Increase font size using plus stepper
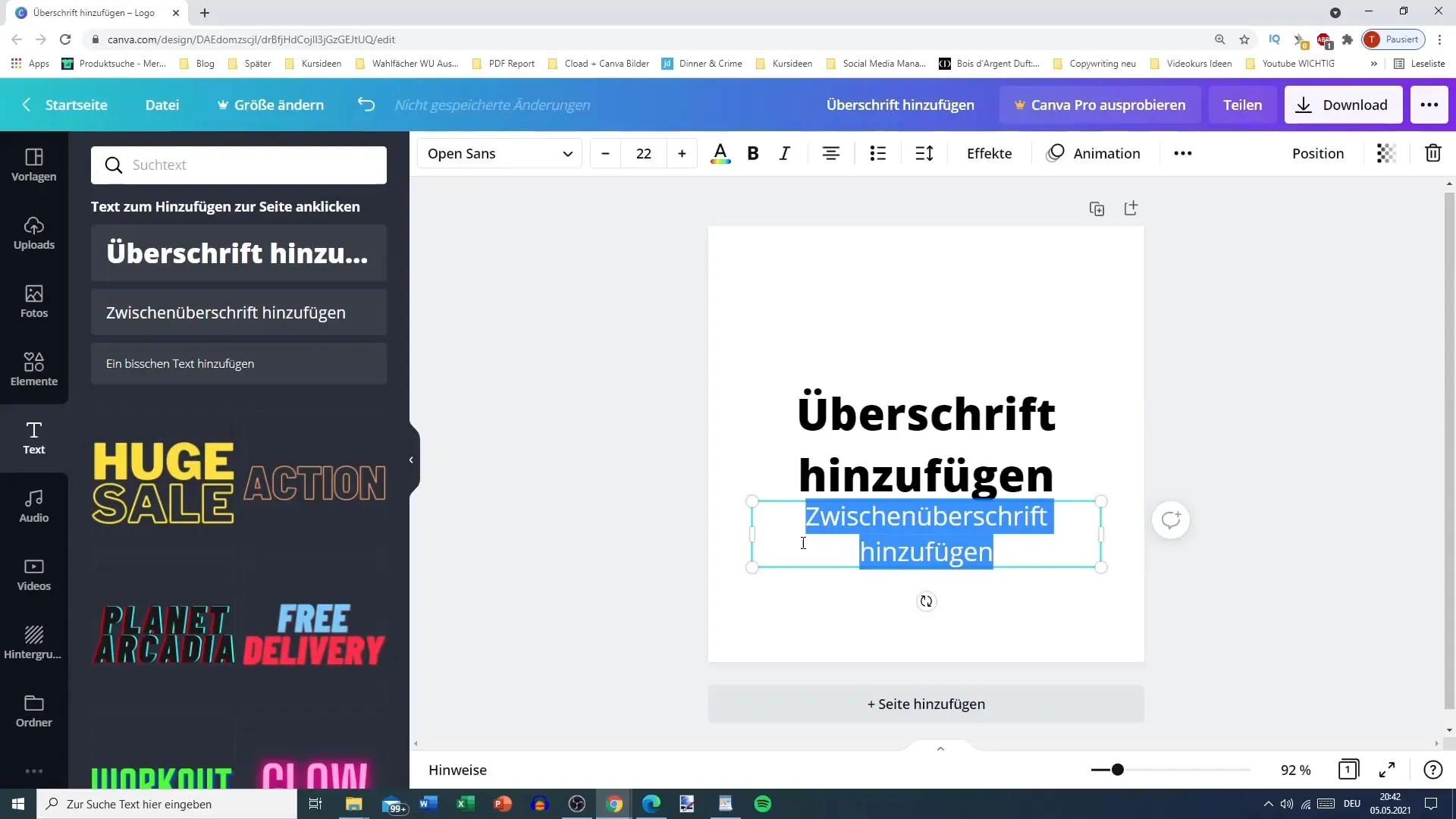Viewport: 1456px width, 819px height. point(681,153)
